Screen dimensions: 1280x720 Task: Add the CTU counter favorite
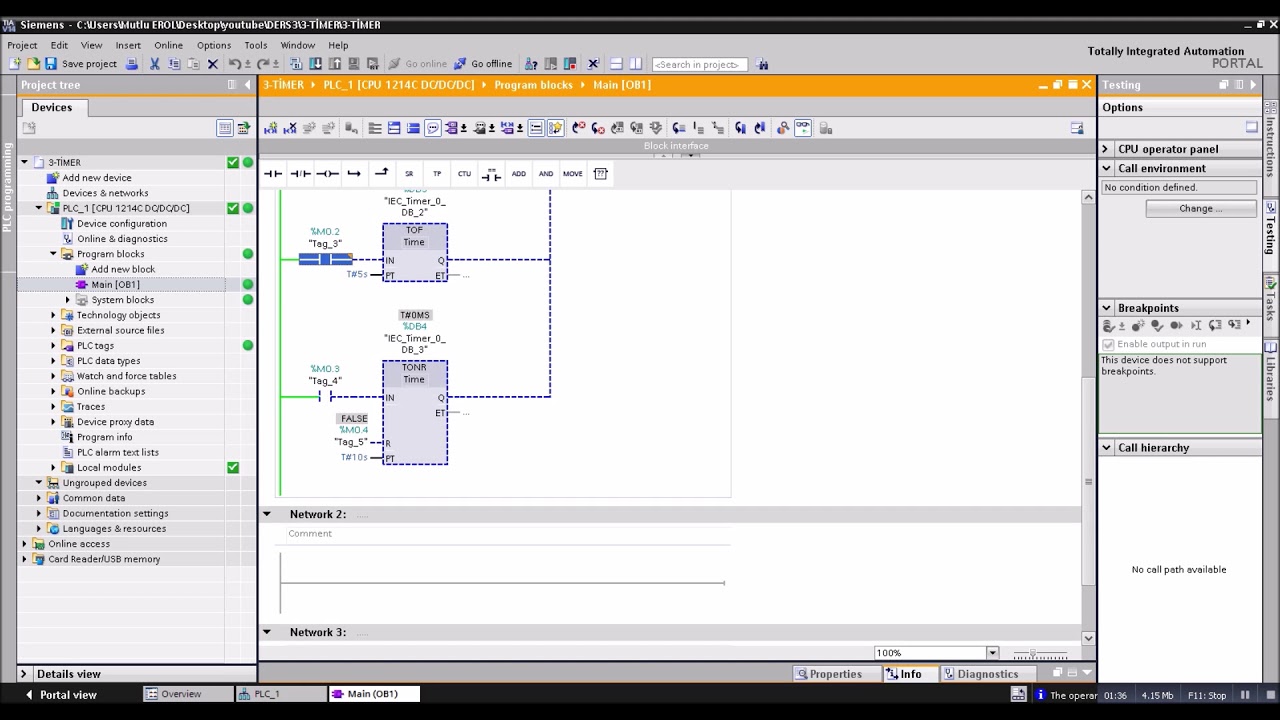click(464, 174)
